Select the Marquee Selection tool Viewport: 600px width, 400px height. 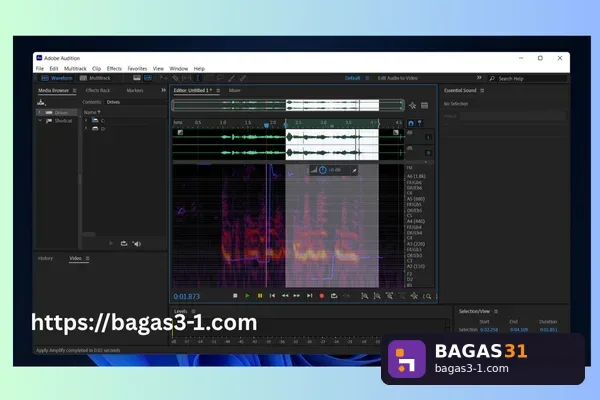[209, 78]
